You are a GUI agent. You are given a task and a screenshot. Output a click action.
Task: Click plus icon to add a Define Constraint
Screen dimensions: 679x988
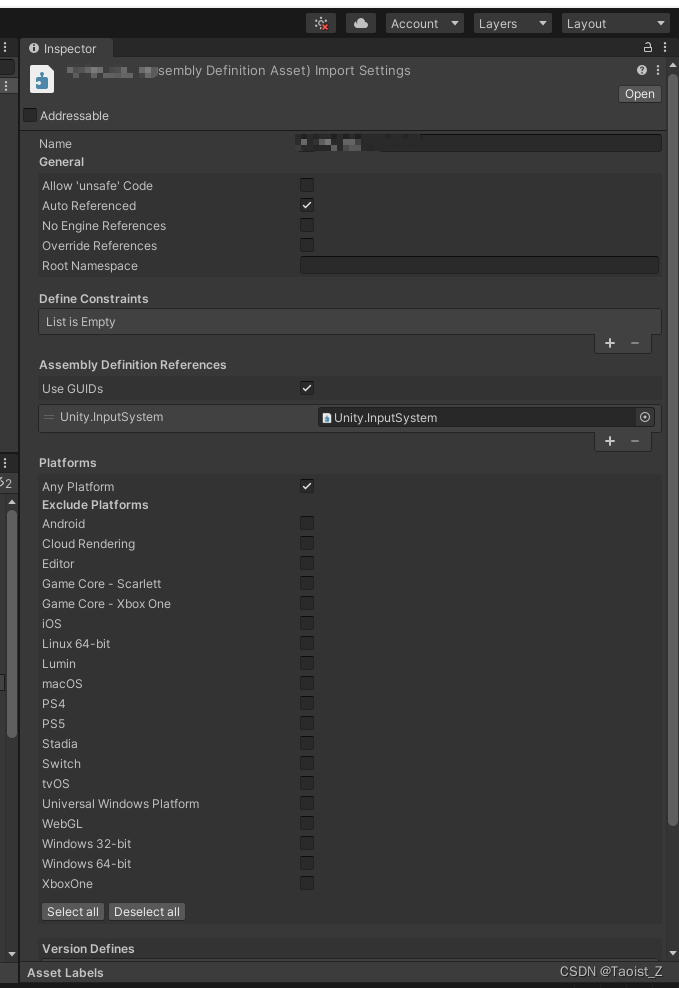(610, 343)
